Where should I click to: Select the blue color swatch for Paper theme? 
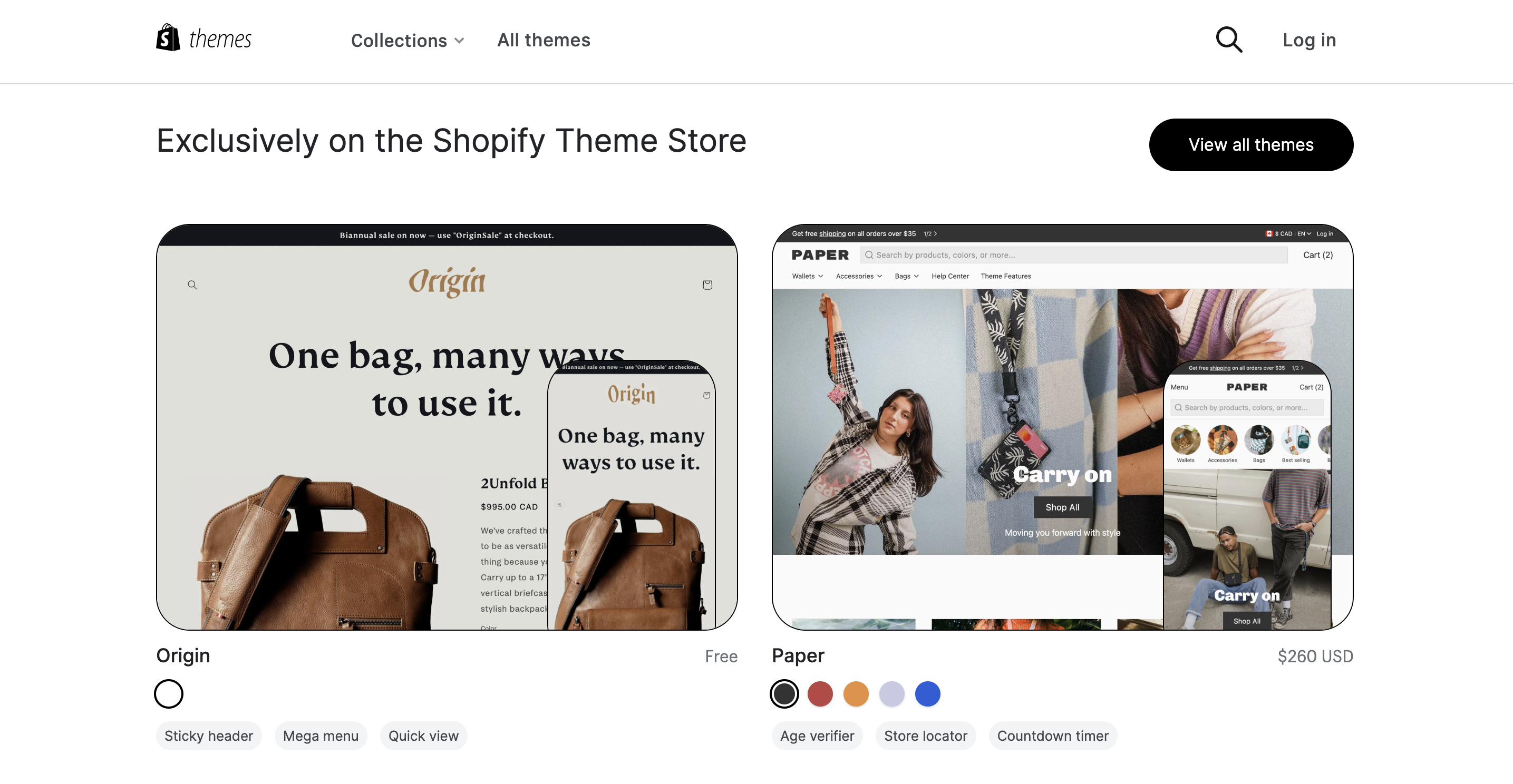[x=927, y=694]
